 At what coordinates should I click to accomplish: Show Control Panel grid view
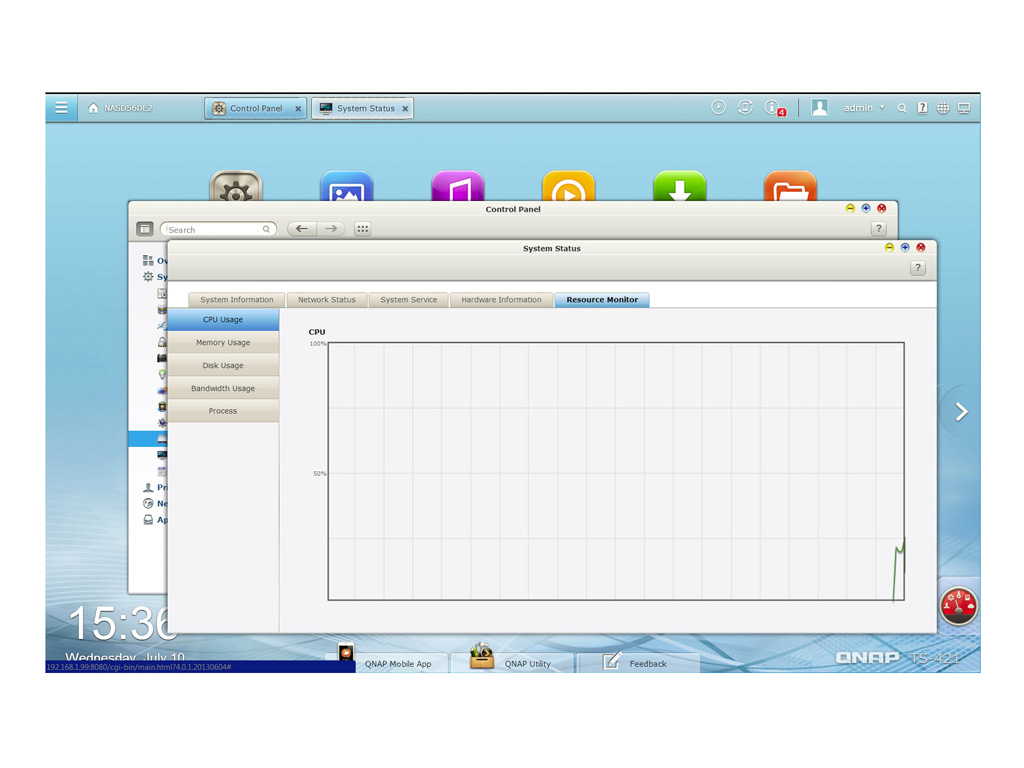click(x=362, y=229)
